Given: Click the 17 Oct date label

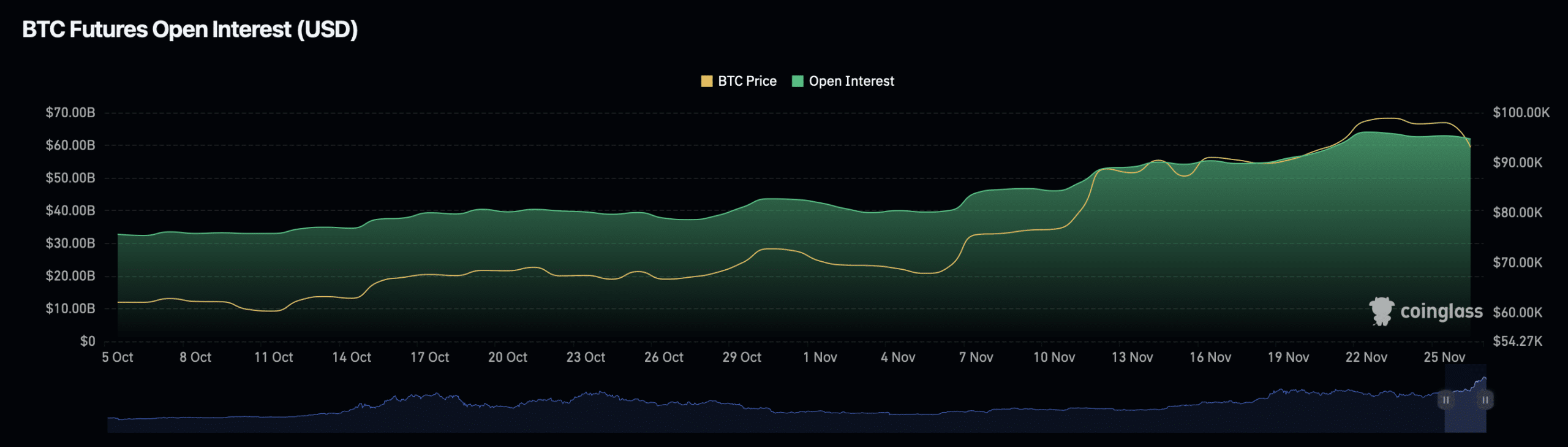Looking at the screenshot, I should coord(429,357).
